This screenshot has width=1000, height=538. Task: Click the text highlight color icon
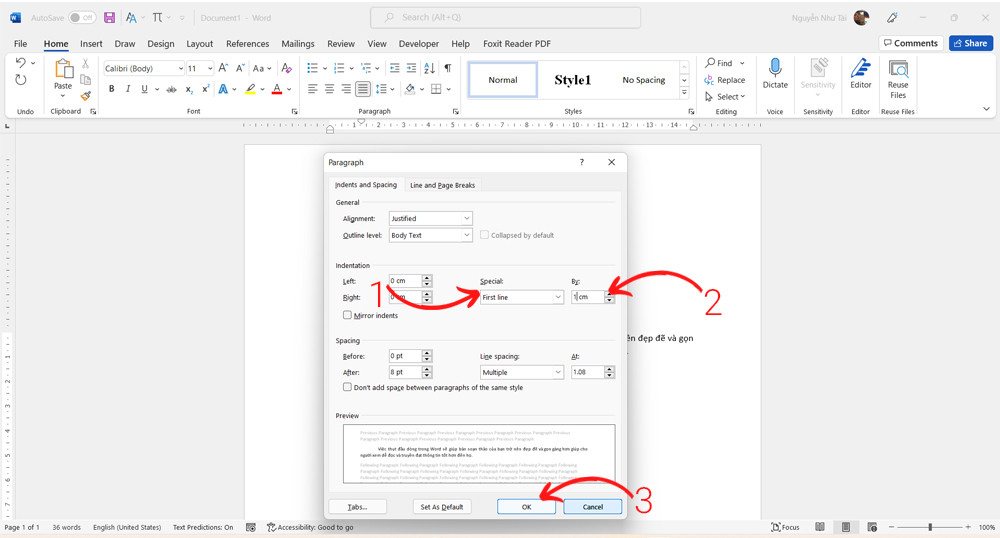coord(251,89)
